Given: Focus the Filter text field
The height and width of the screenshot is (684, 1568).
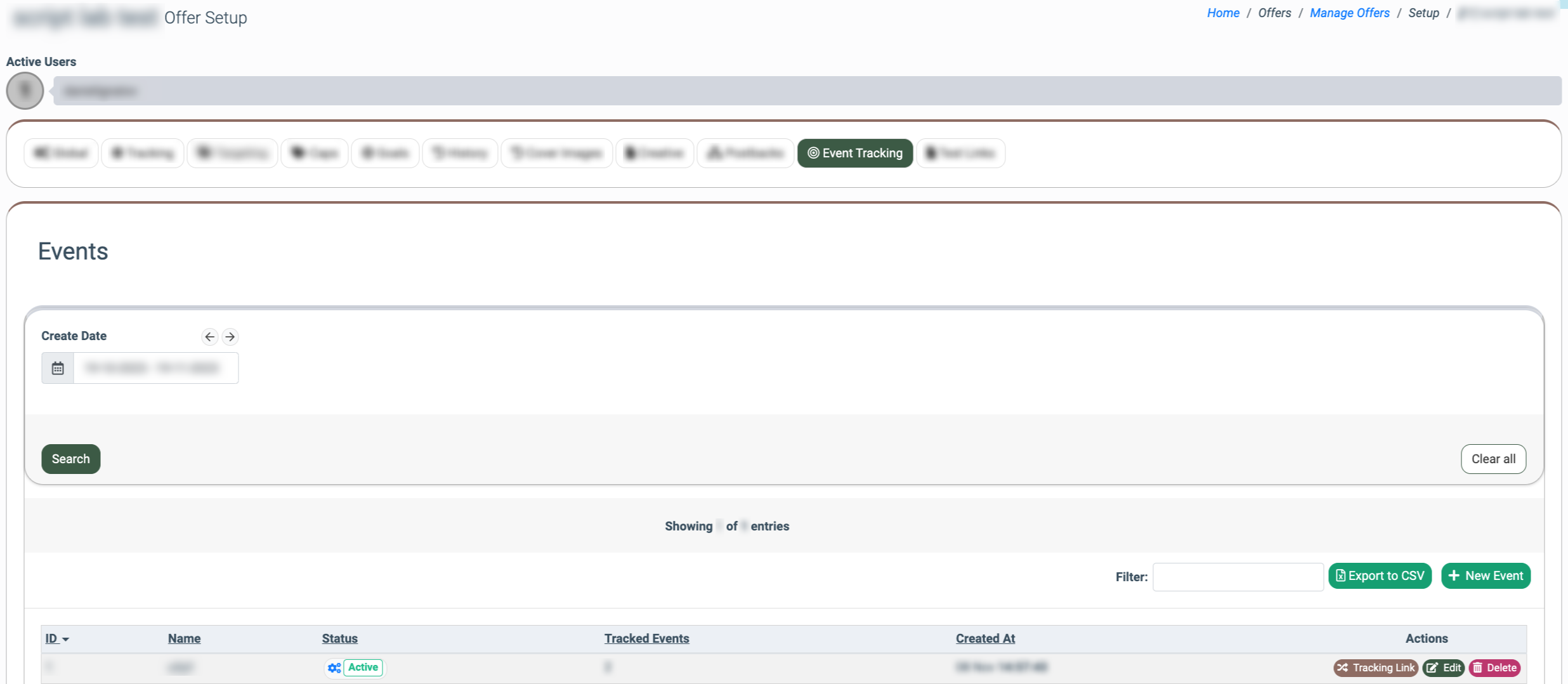Looking at the screenshot, I should (1238, 577).
